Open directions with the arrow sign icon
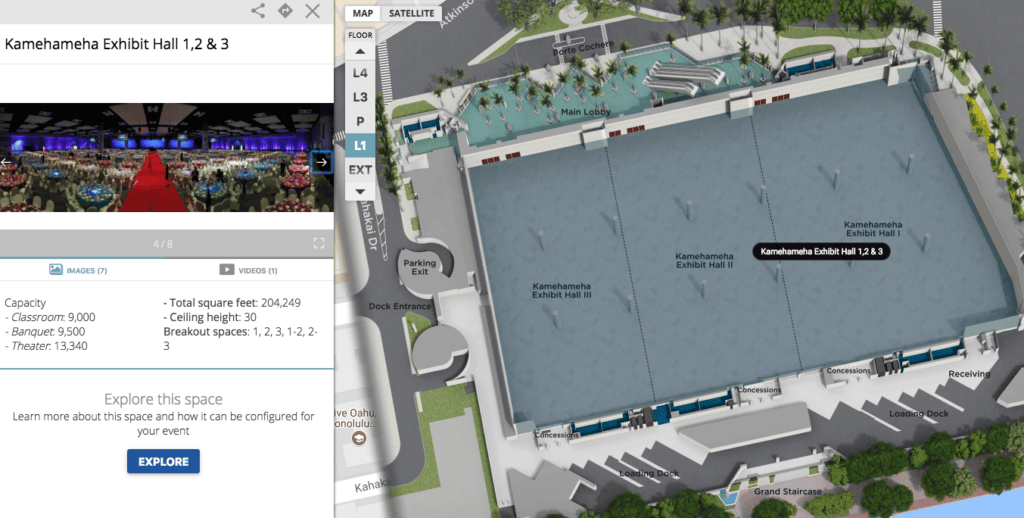The width and height of the screenshot is (1024, 518). pos(285,10)
